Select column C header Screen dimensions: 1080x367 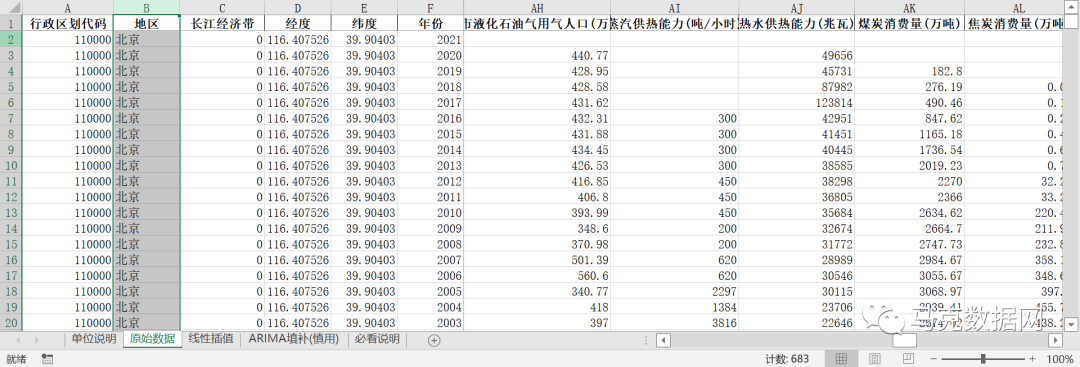[x=222, y=8]
